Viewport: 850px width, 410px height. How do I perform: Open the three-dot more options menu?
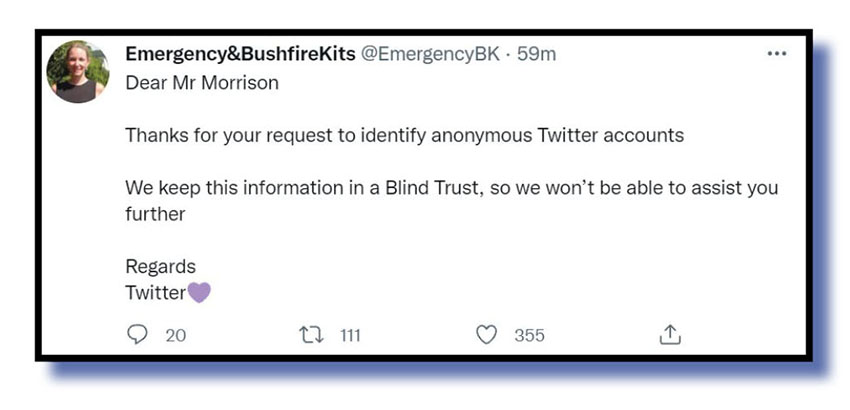(x=776, y=54)
